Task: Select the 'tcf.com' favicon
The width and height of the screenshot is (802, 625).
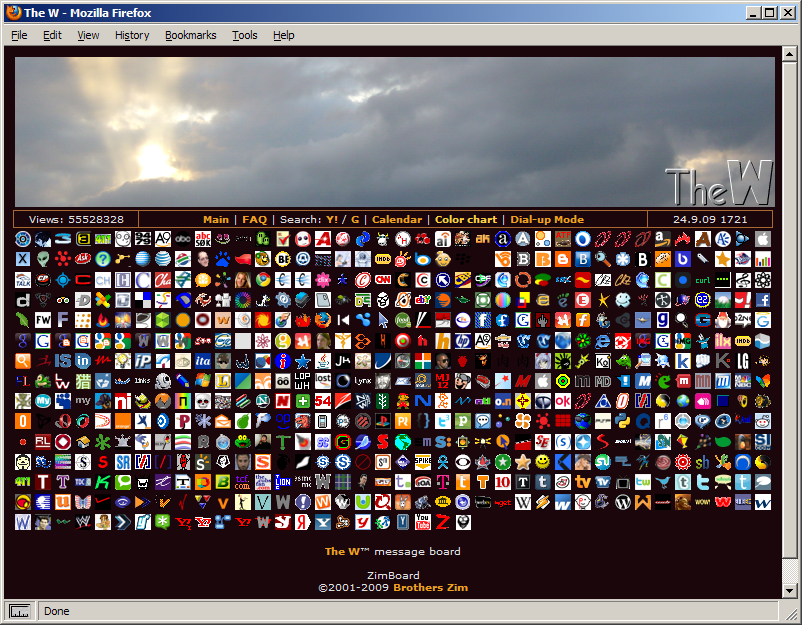Action: pos(242,482)
